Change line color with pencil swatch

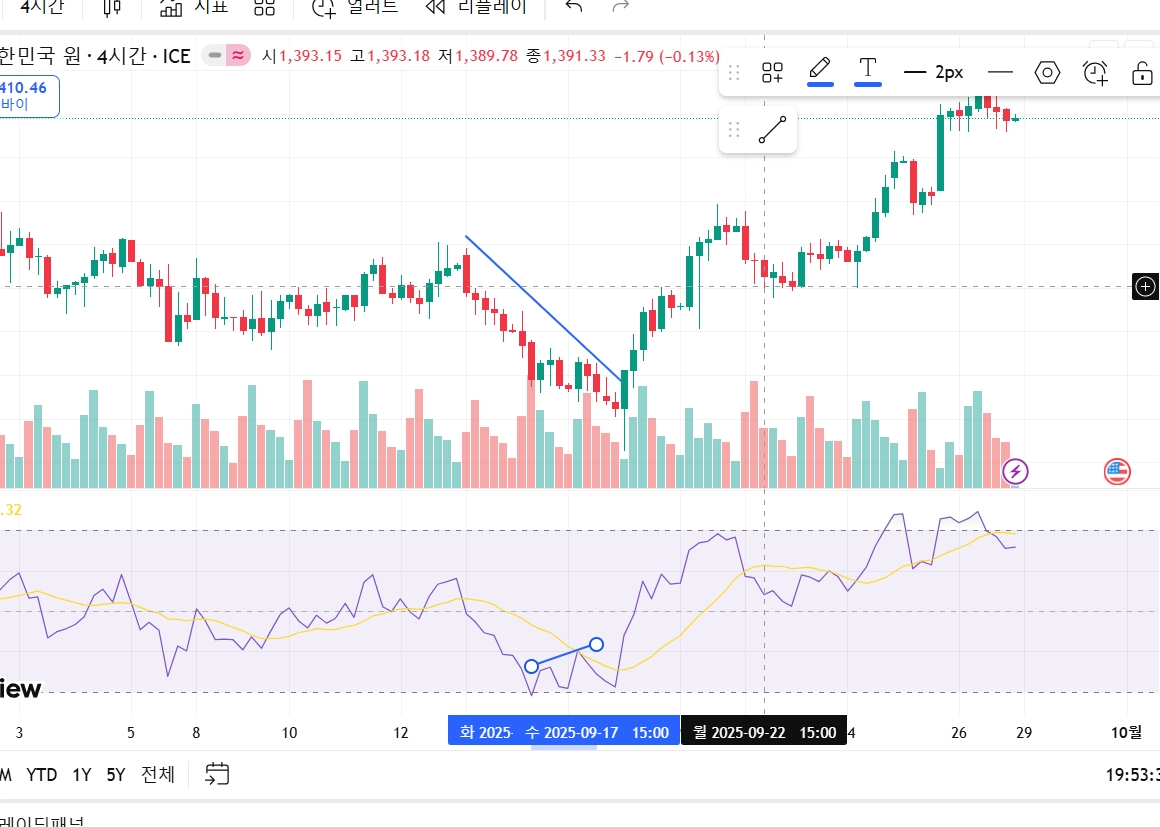click(820, 72)
